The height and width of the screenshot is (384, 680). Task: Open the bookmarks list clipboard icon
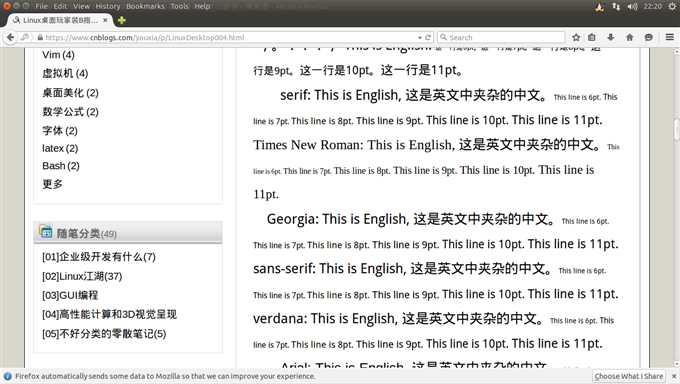tap(592, 37)
